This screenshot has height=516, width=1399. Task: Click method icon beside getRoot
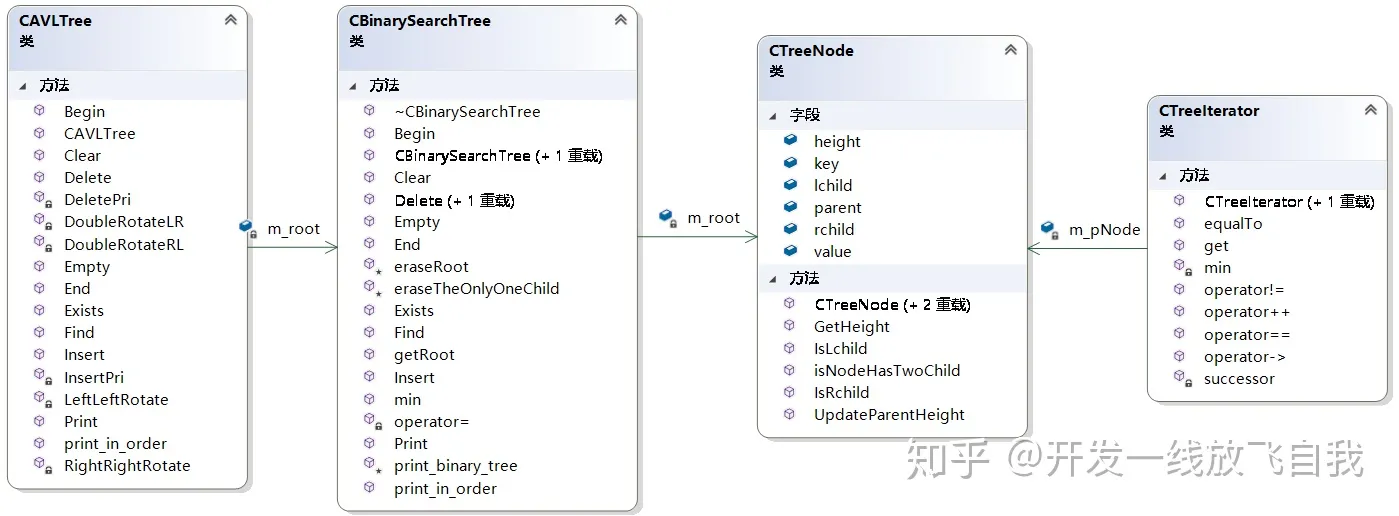[370, 354]
